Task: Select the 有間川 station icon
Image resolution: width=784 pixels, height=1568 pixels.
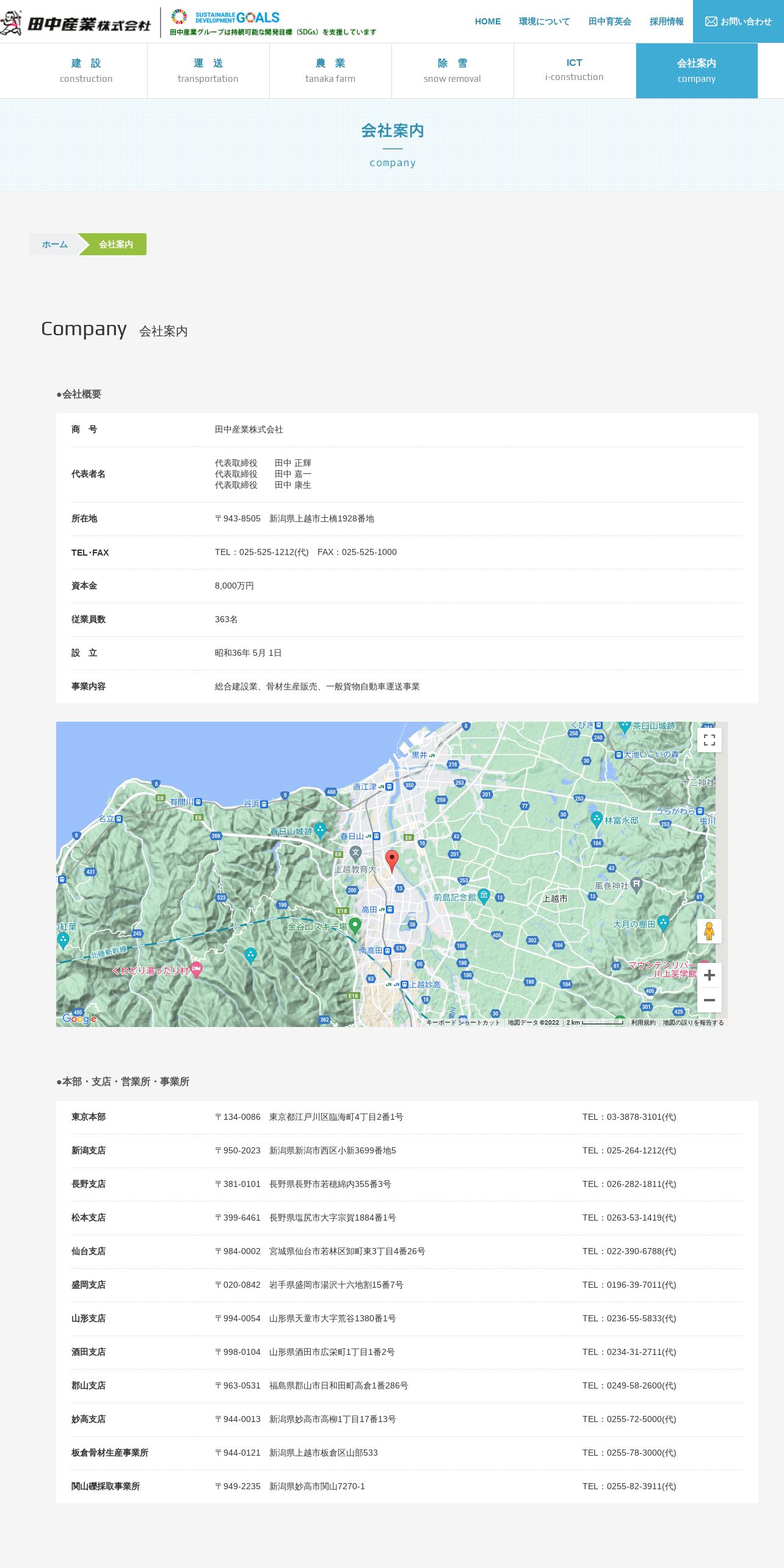Action: coord(198,802)
